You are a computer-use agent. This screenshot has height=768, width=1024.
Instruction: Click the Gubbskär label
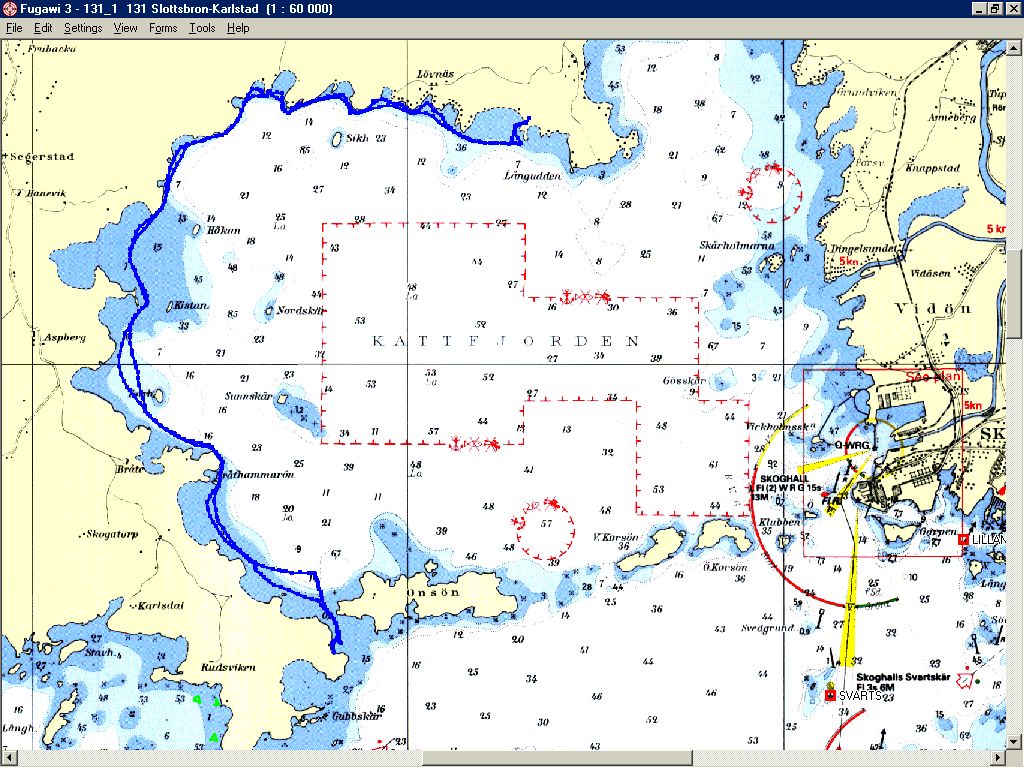tap(355, 716)
